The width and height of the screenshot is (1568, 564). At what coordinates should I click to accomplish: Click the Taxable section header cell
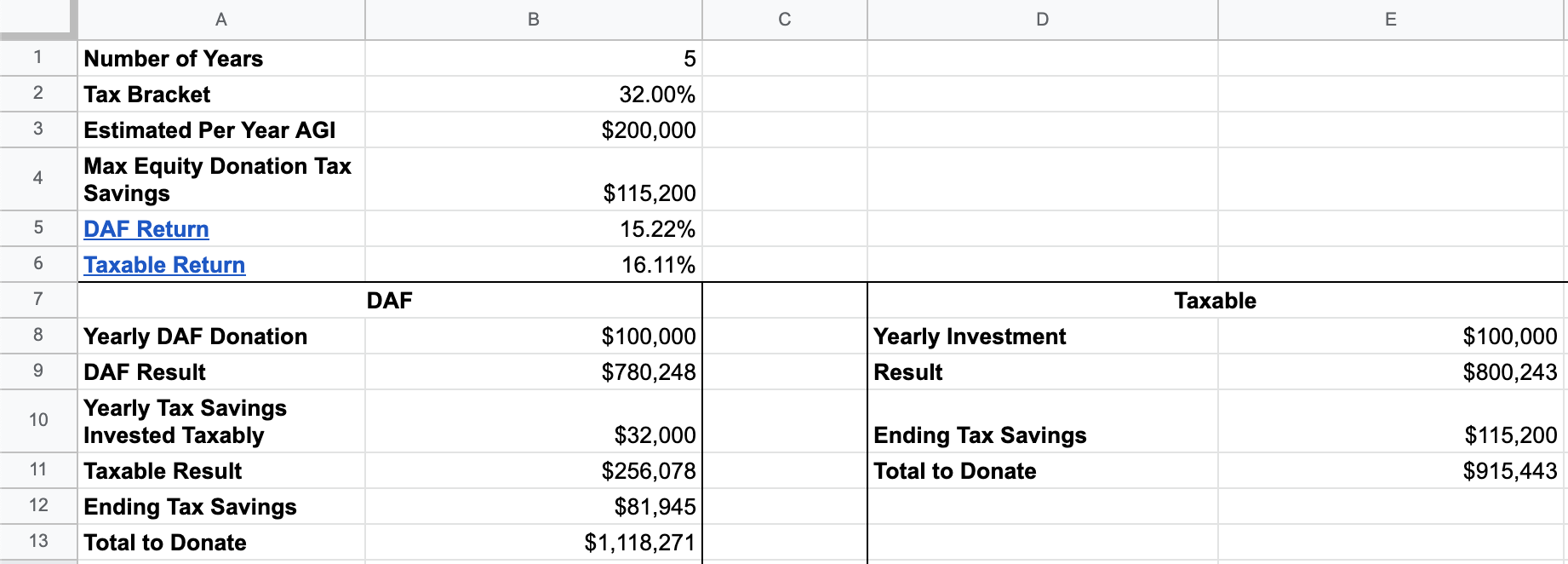coord(1215,301)
